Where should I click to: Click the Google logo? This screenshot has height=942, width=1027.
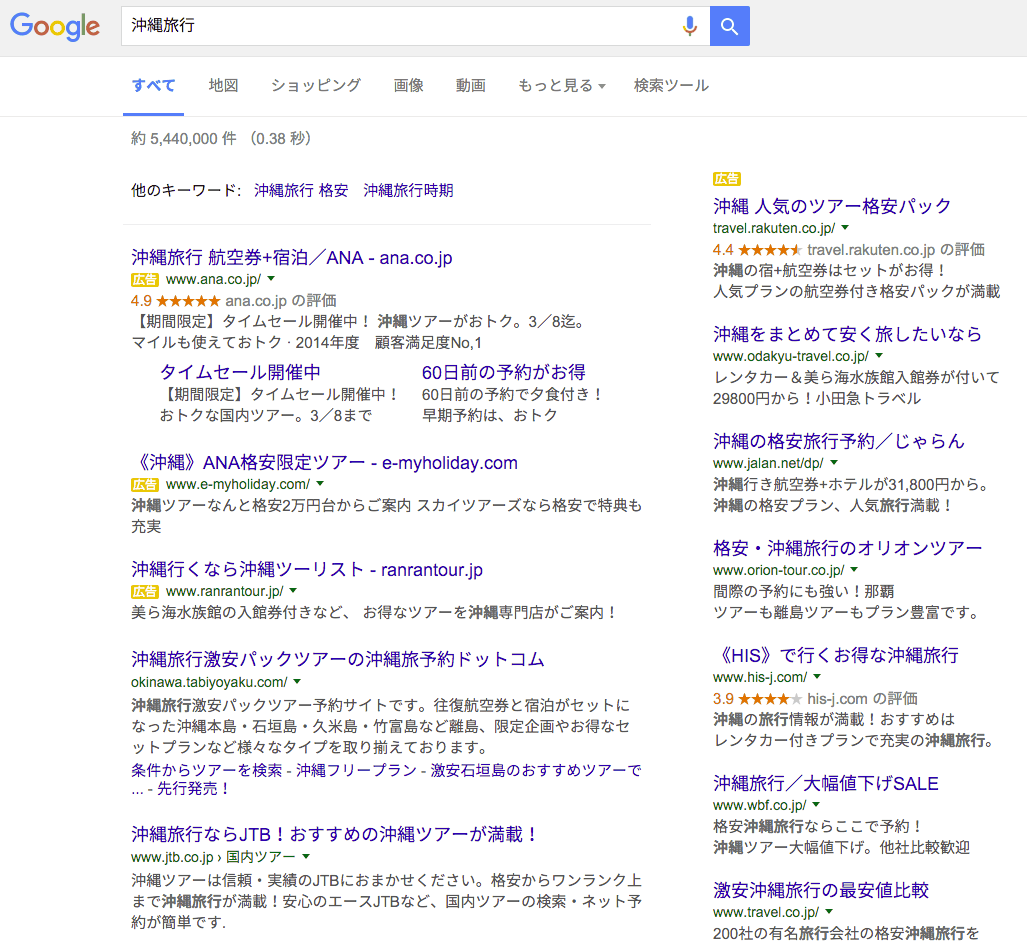55,27
